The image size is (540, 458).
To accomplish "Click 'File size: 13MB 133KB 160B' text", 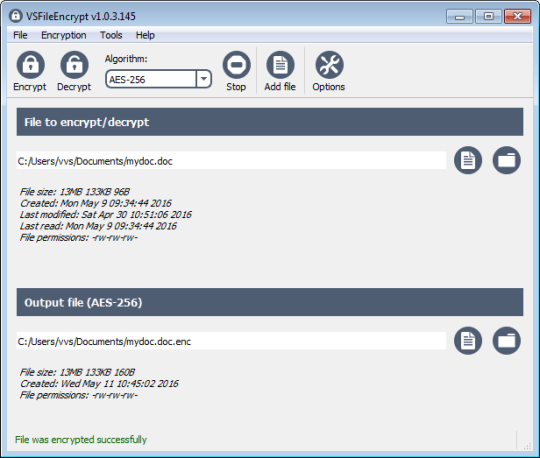I will click(77, 372).
